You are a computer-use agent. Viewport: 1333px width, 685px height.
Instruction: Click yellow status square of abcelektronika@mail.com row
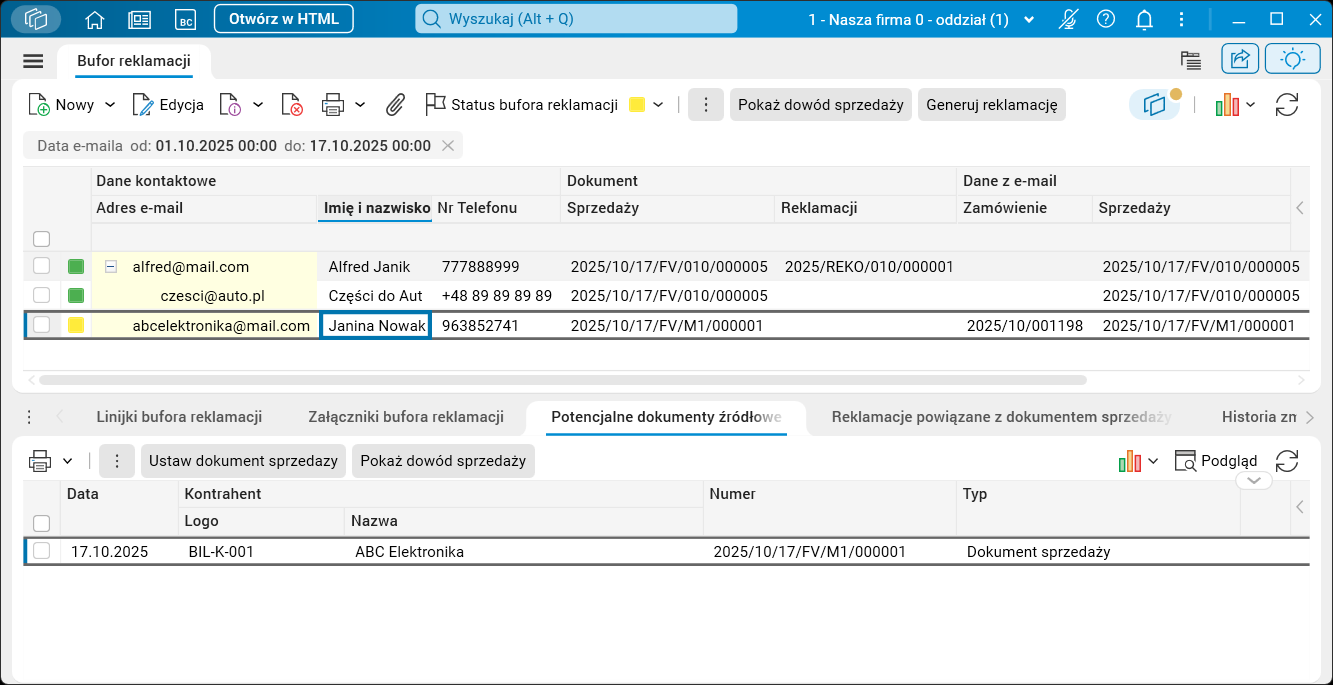tap(76, 325)
